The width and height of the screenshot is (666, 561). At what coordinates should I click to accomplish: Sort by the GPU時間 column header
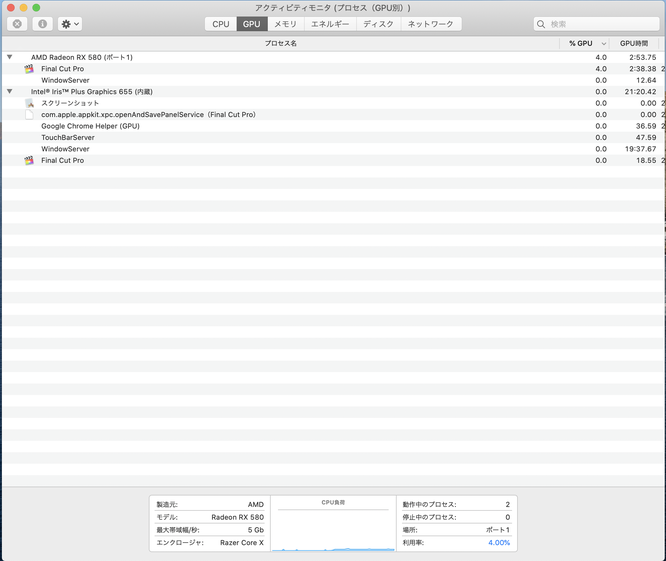[x=634, y=43]
